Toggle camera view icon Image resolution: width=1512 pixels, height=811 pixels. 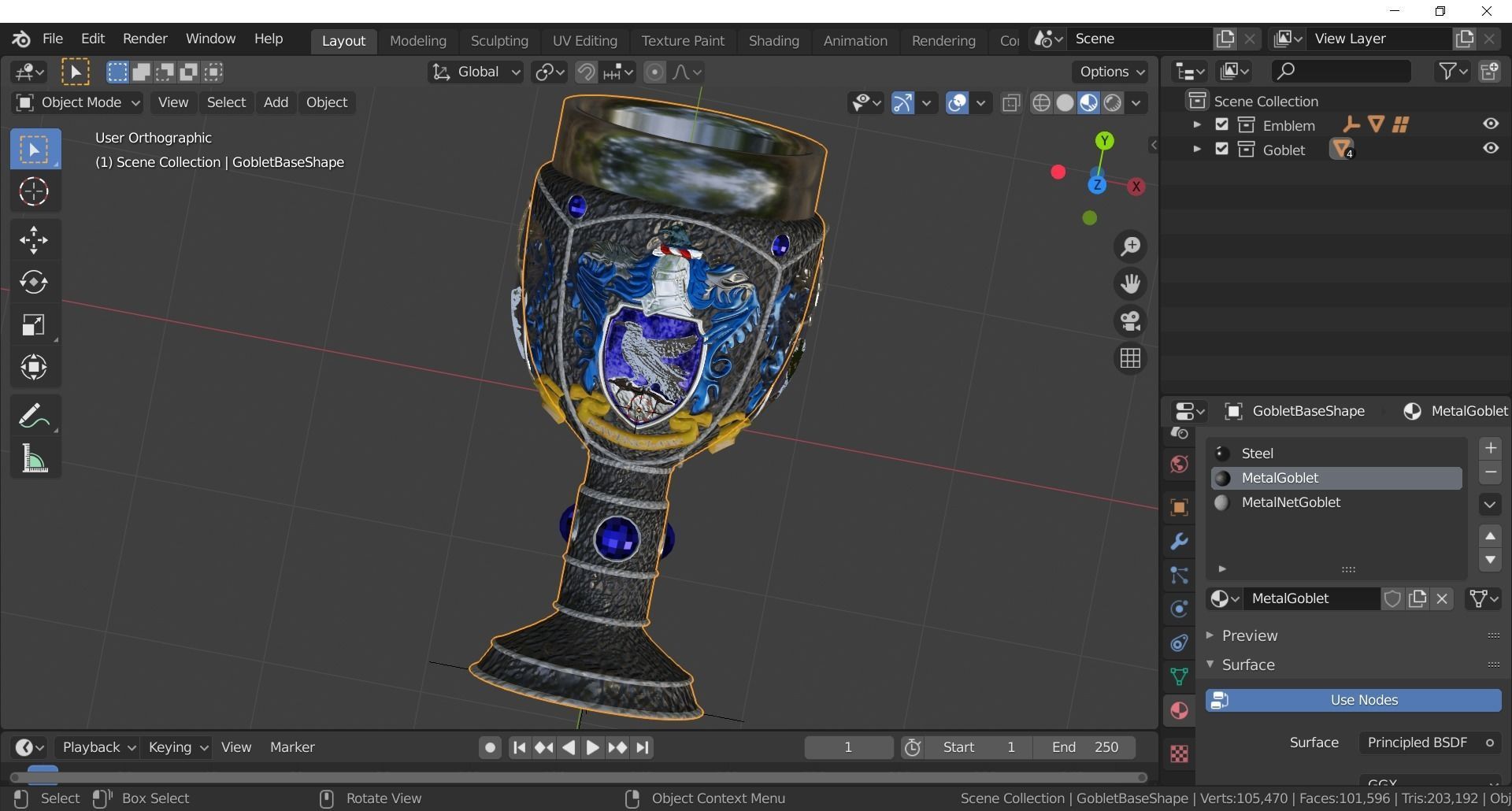(1130, 321)
